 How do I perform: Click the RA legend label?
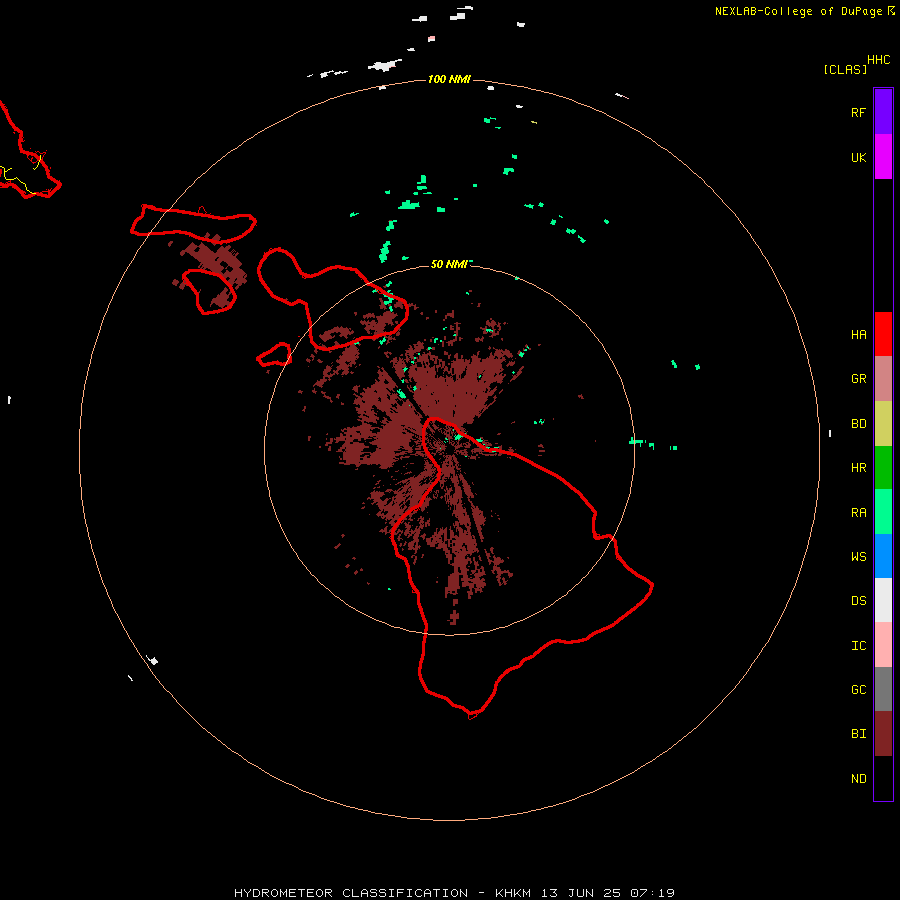(858, 513)
